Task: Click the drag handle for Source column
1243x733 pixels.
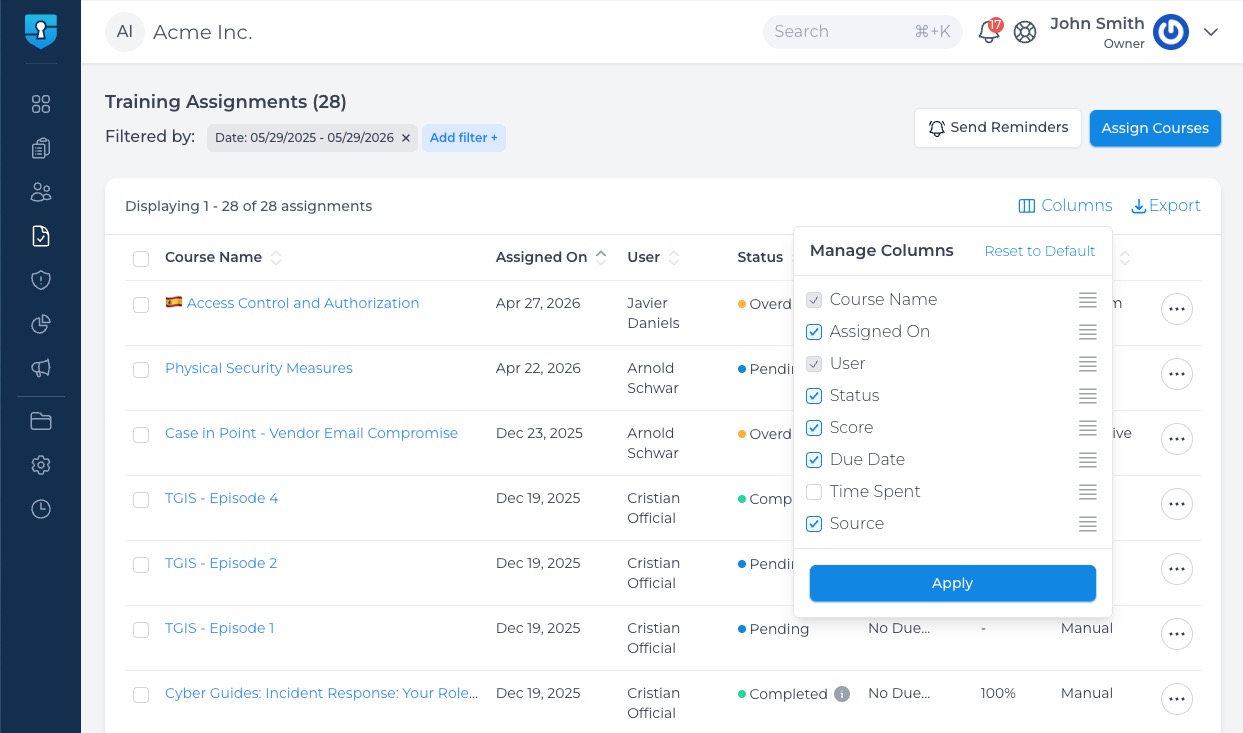Action: coord(1088,524)
